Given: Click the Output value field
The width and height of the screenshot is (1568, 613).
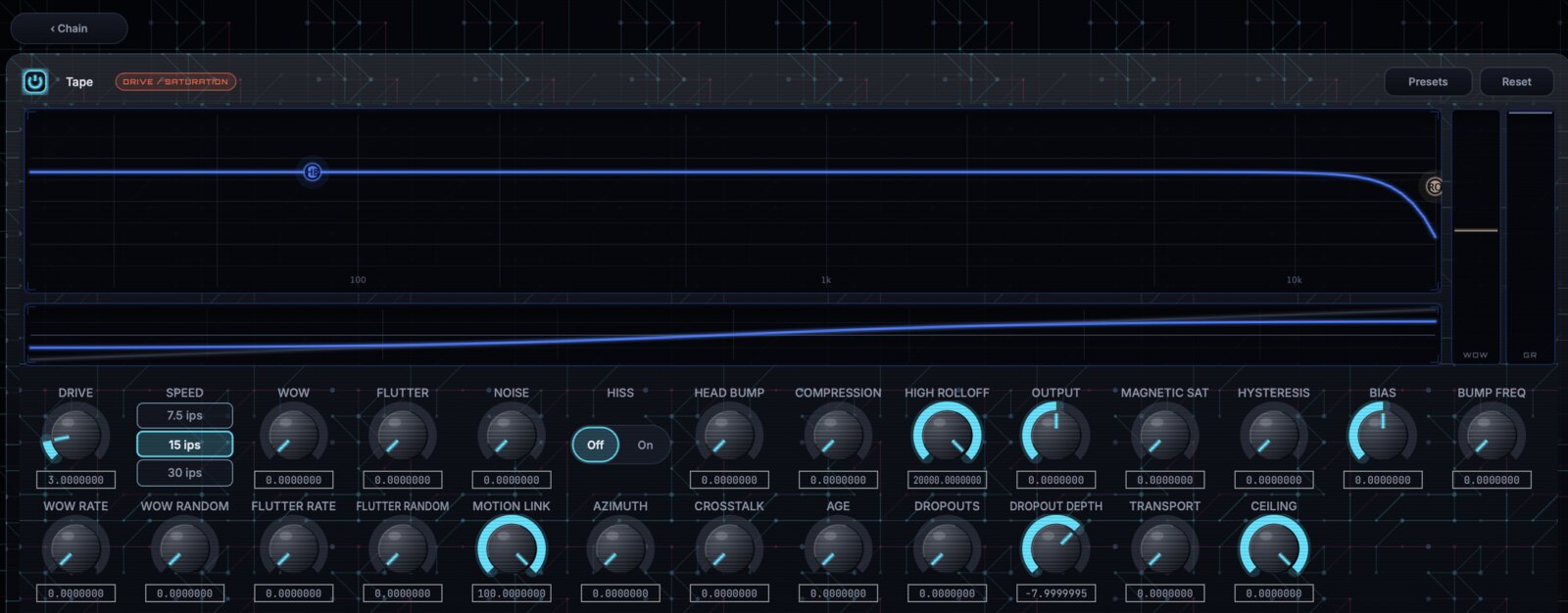Looking at the screenshot, I should tap(1055, 480).
